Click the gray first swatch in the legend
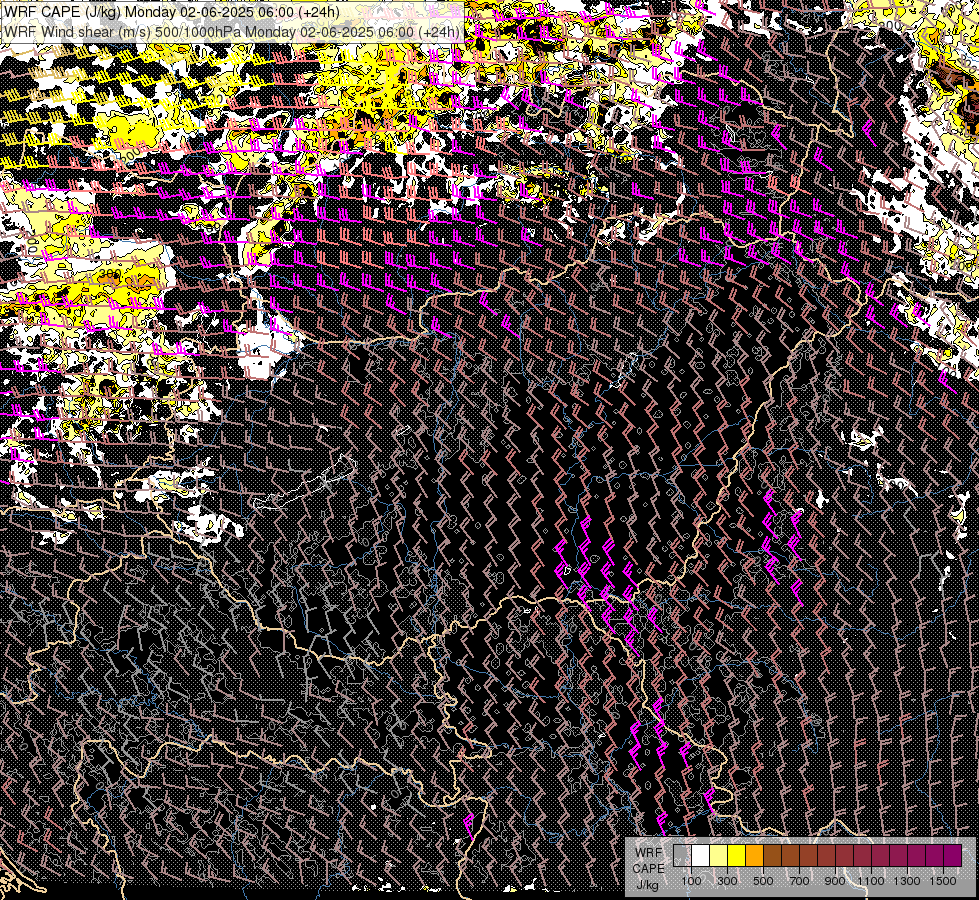 pyautogui.click(x=682, y=856)
